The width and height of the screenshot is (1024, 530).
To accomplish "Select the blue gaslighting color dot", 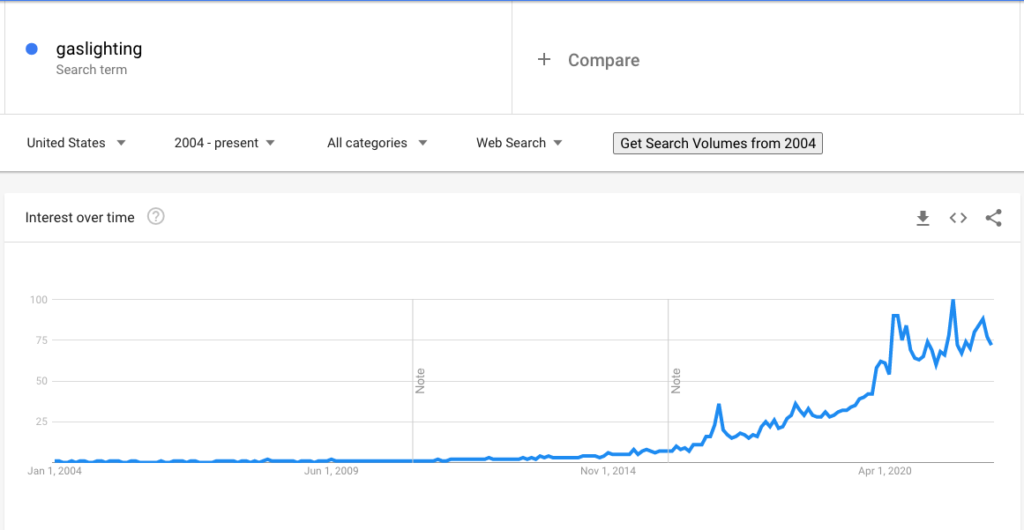I will point(31,49).
